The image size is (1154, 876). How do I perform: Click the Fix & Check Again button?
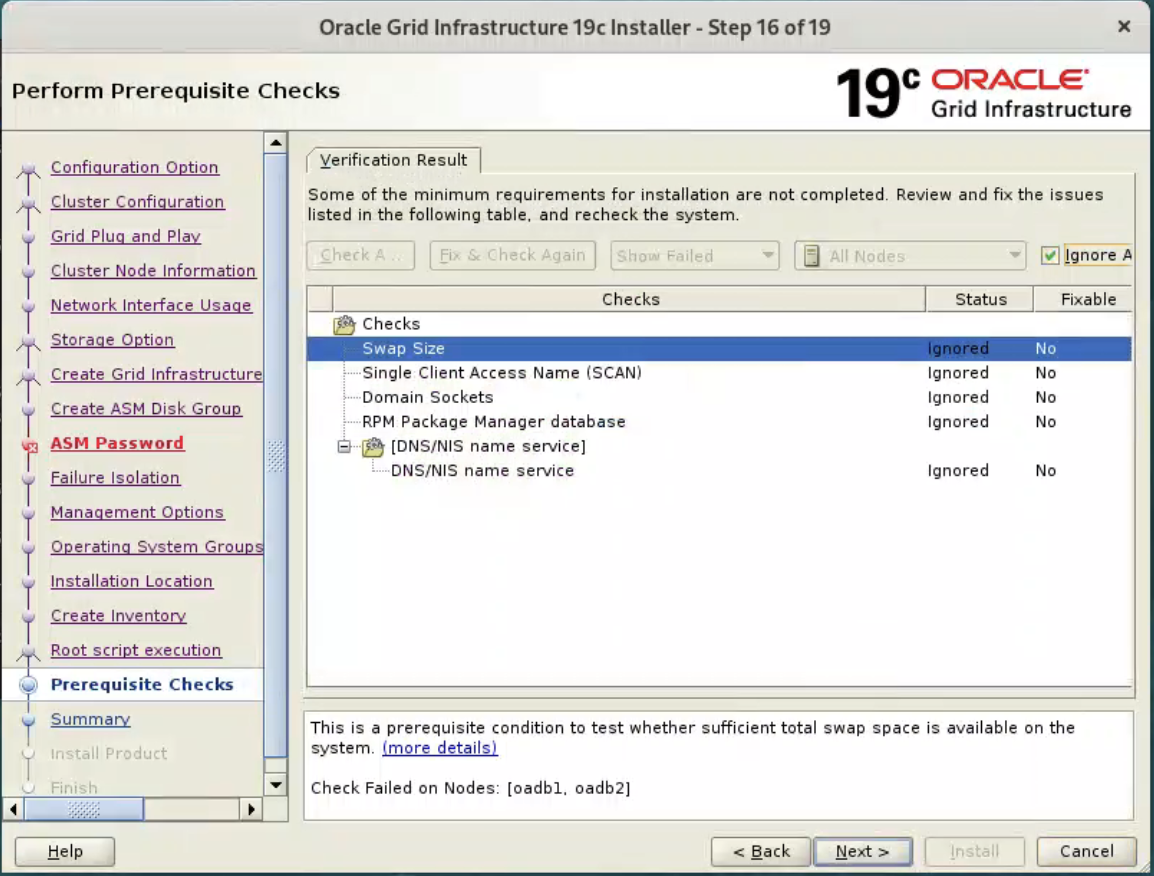(512, 255)
